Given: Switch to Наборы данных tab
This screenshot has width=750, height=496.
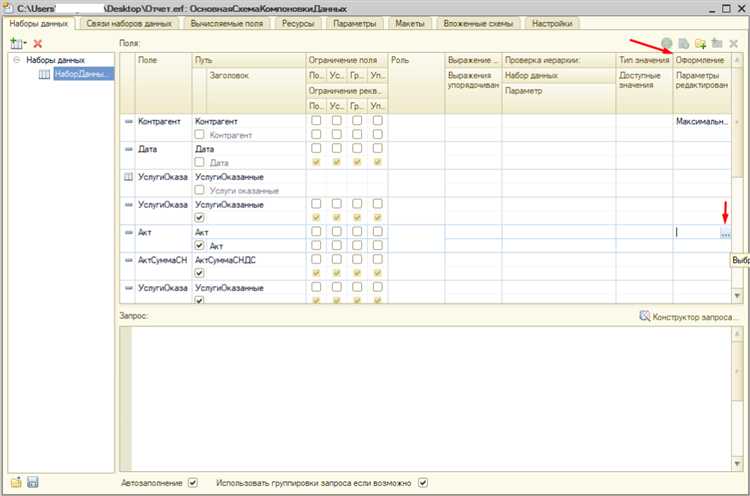Looking at the screenshot, I should point(39,23).
